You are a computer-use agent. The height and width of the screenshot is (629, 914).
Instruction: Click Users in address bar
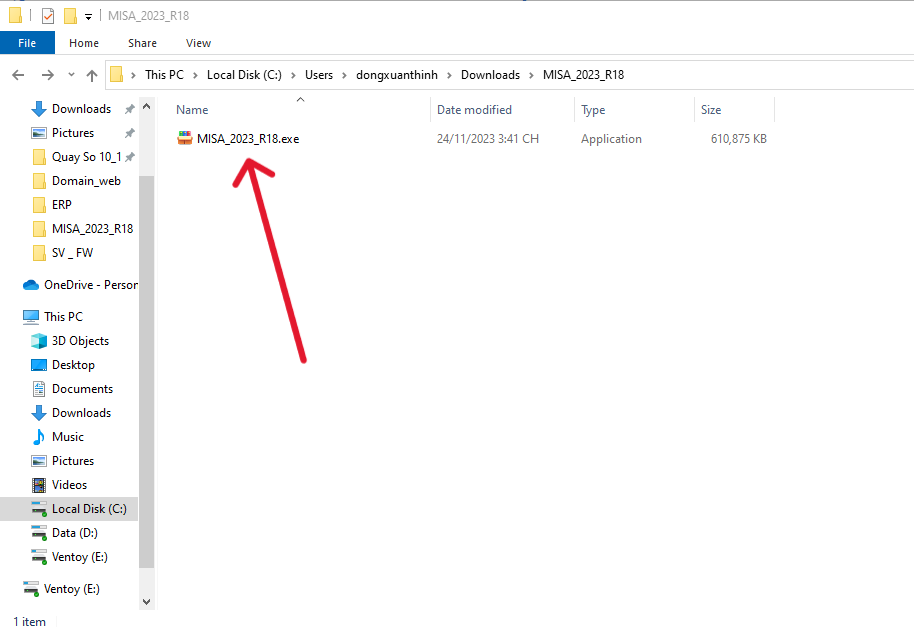(x=319, y=75)
